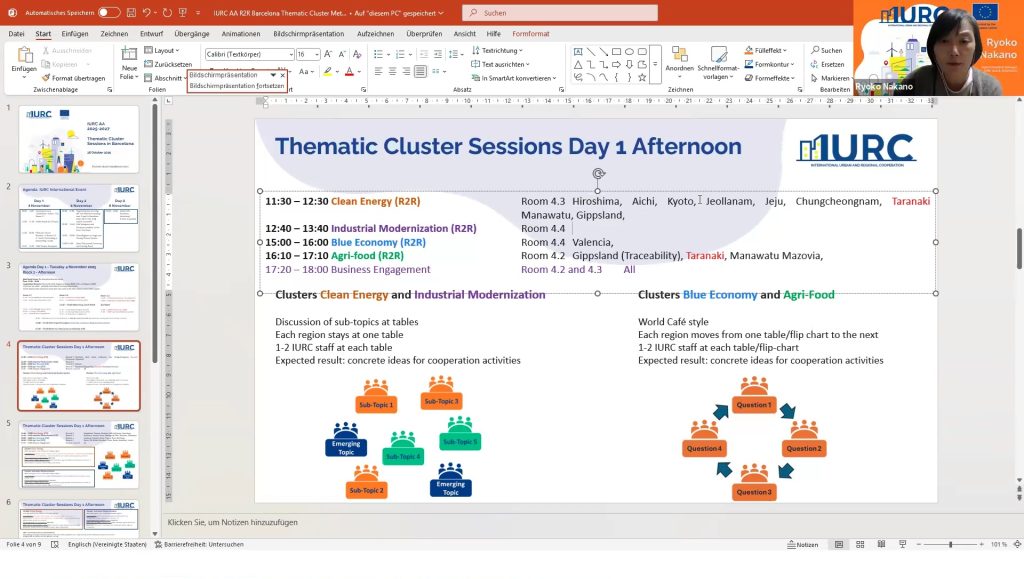1024x579 pixels.
Task: Click the Einfügen paste clipboard icon
Action: click(24, 56)
